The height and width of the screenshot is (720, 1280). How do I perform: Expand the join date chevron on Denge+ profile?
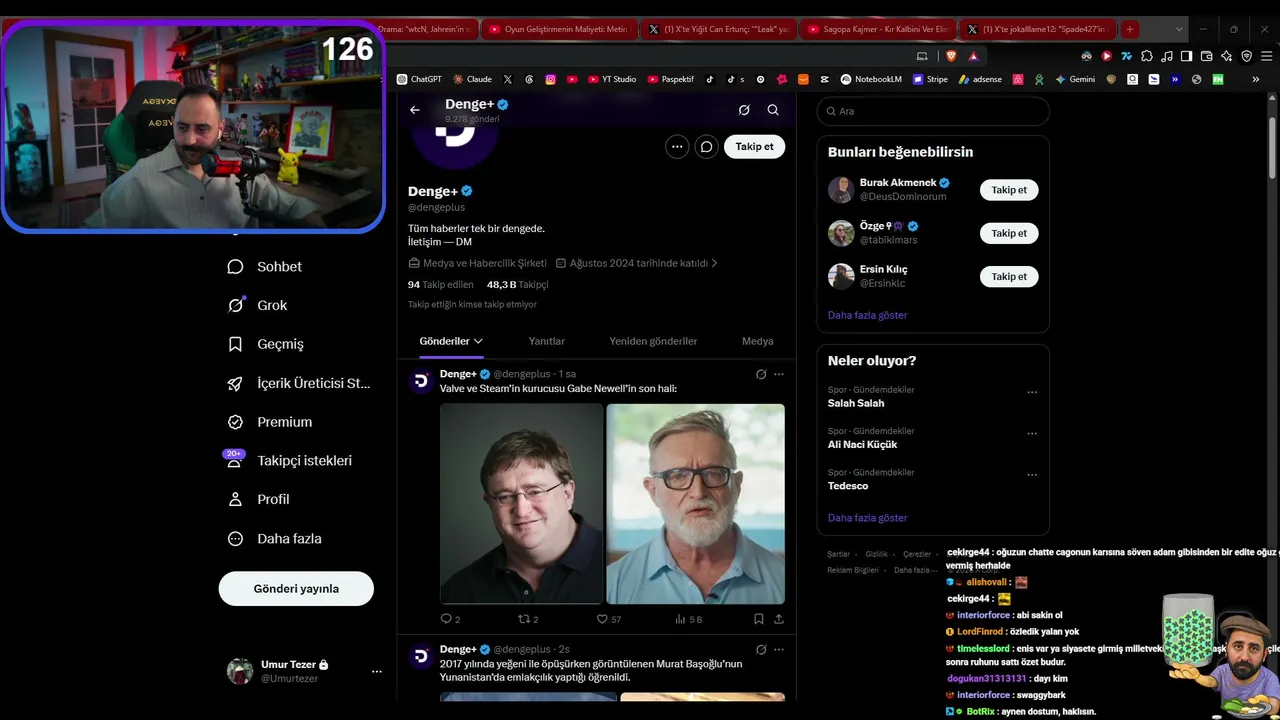[714, 263]
